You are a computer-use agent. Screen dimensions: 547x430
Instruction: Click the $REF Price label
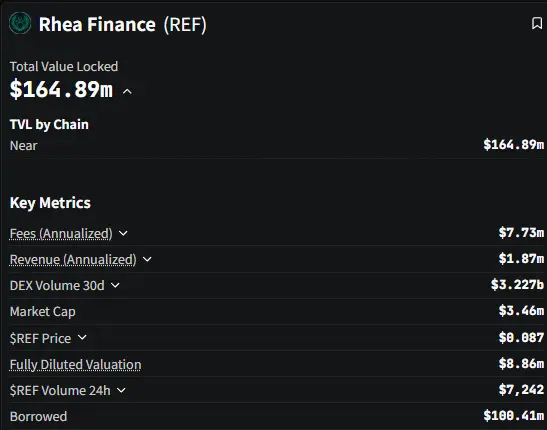tap(40, 338)
